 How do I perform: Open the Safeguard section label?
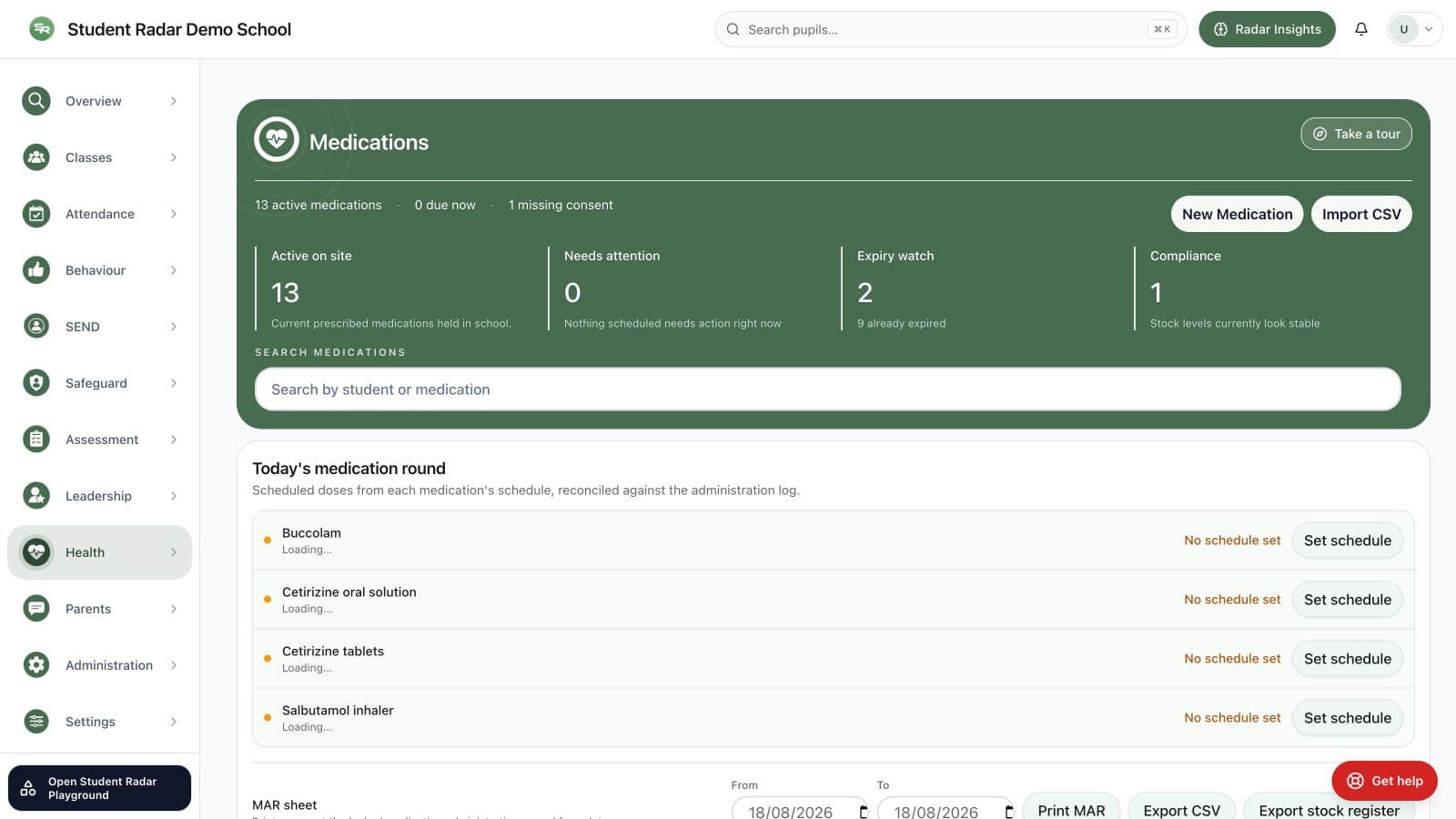(96, 383)
